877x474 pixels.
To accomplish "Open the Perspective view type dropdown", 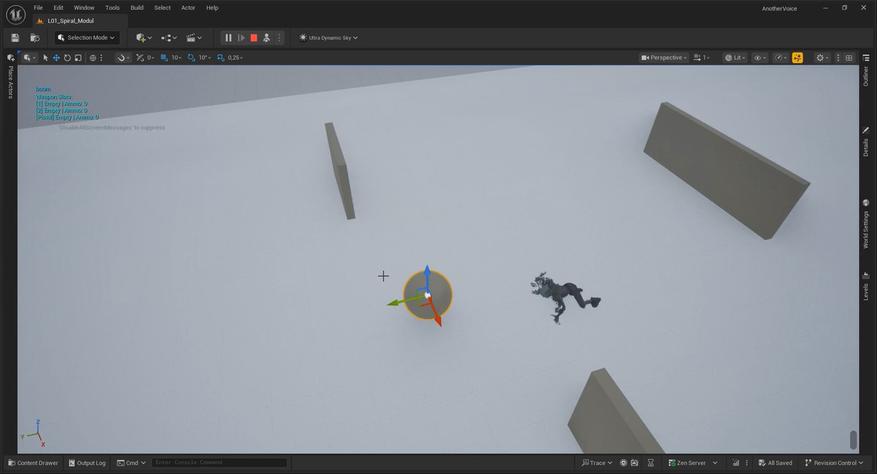I will [663, 58].
